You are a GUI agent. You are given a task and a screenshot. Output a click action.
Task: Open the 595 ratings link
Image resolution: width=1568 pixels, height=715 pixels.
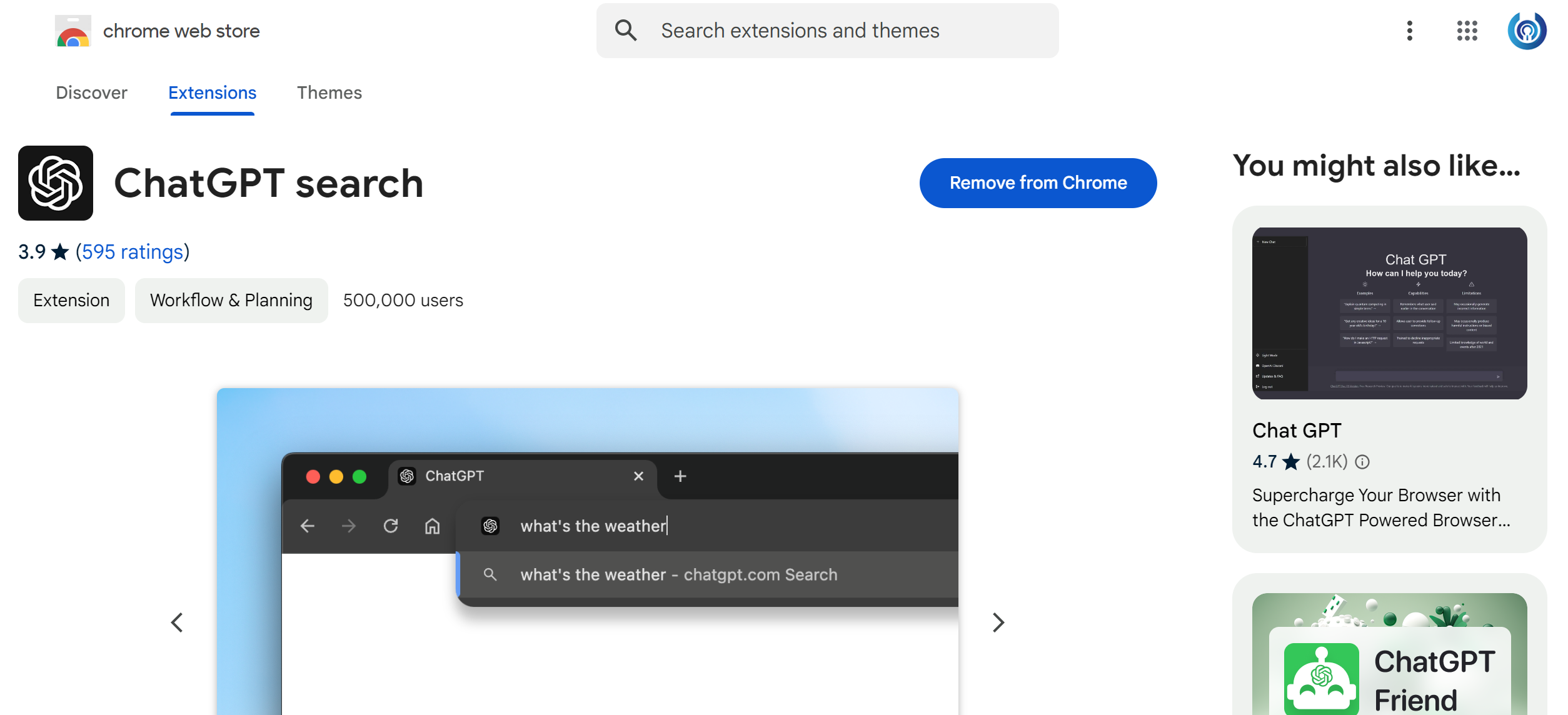[x=133, y=252]
